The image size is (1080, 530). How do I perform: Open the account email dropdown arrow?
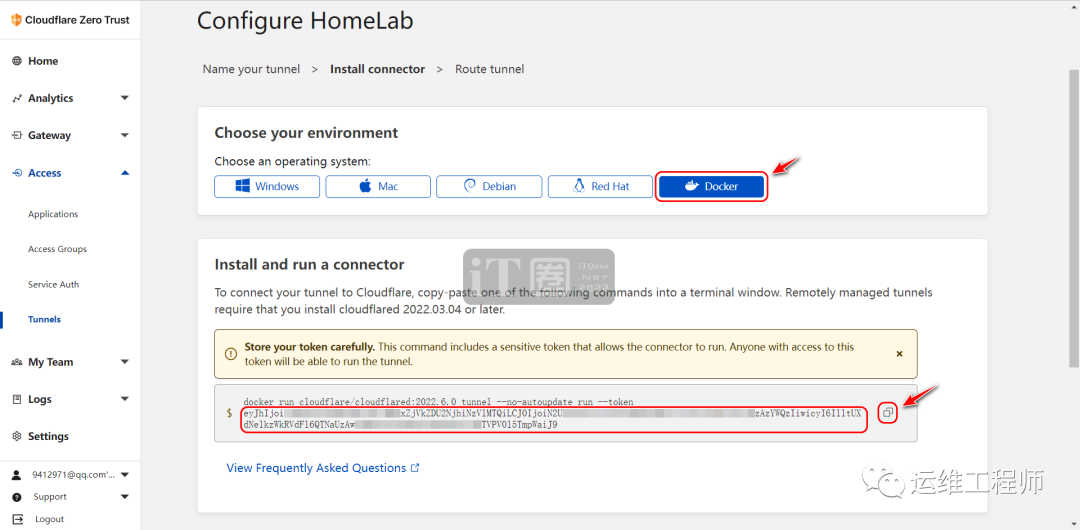[x=125, y=475]
